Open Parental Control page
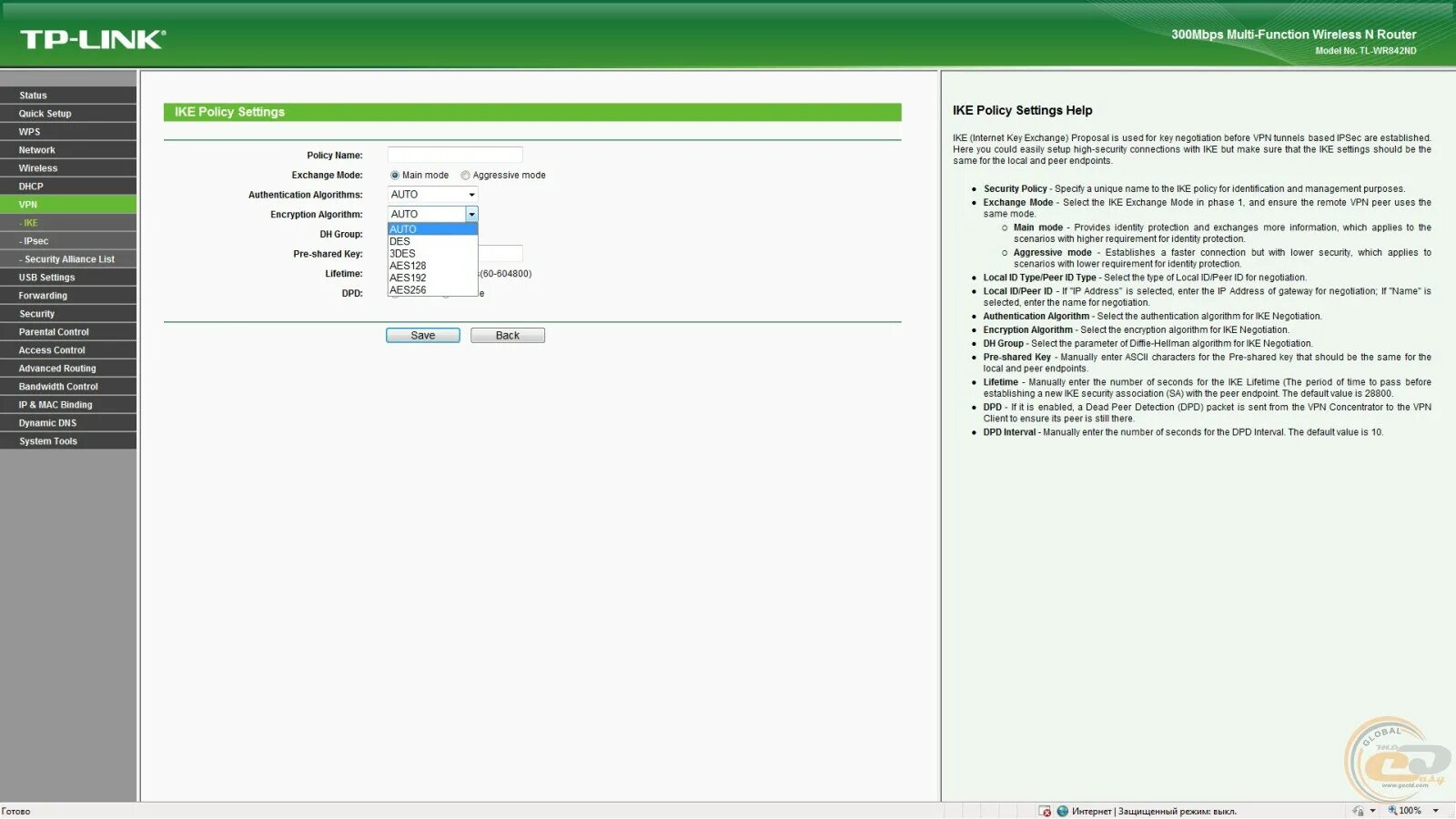 click(x=68, y=332)
